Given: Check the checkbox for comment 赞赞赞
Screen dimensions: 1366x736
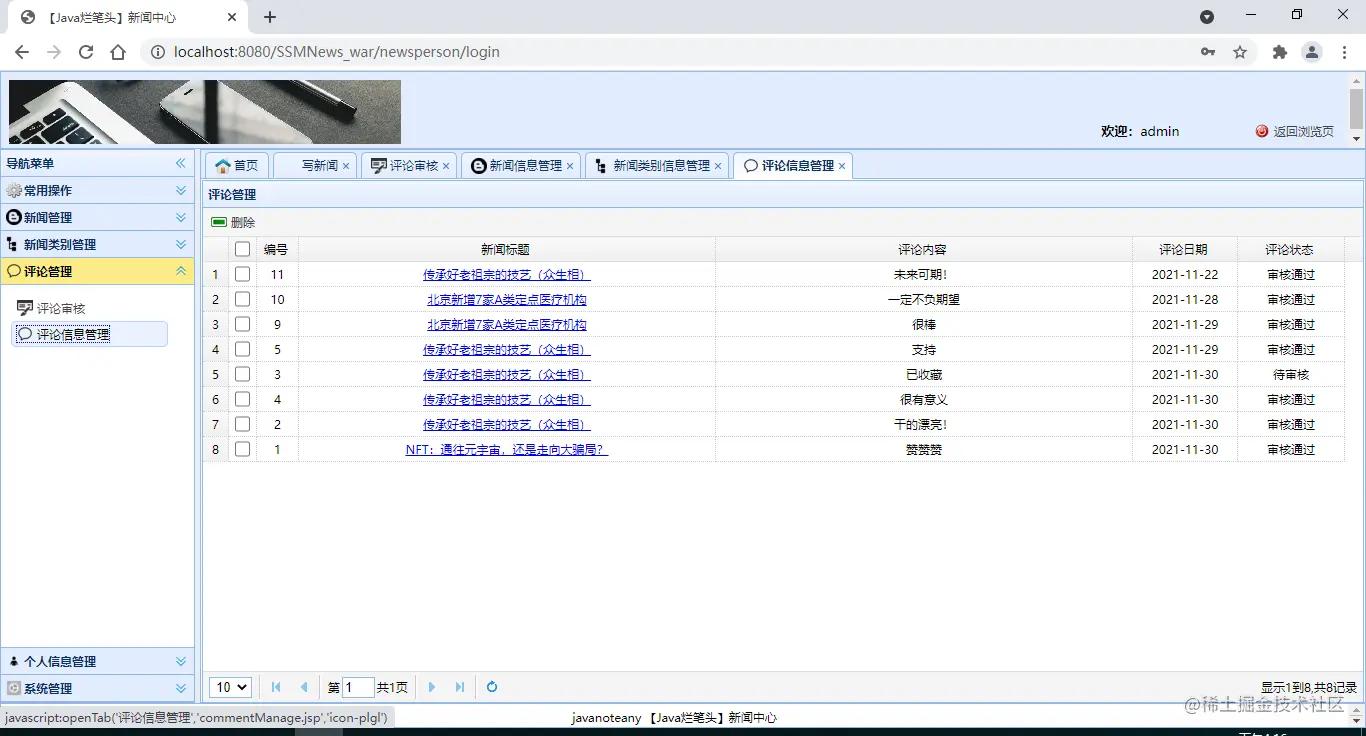Looking at the screenshot, I should coord(242,449).
